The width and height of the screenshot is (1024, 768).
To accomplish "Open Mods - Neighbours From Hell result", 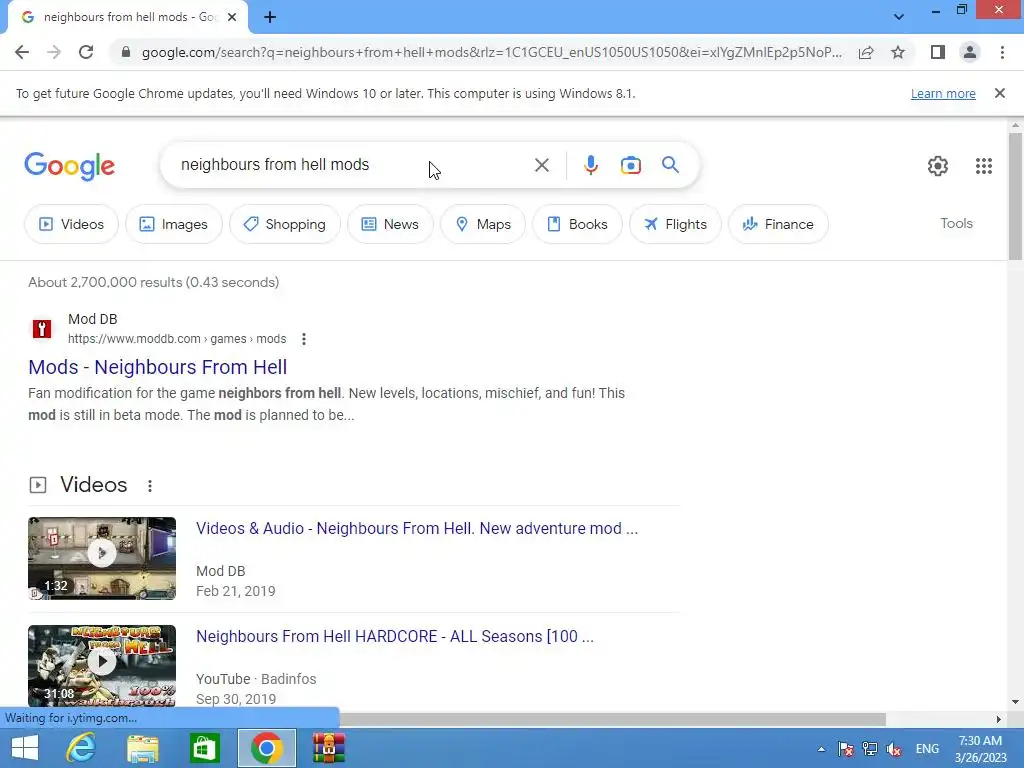I will 157,367.
